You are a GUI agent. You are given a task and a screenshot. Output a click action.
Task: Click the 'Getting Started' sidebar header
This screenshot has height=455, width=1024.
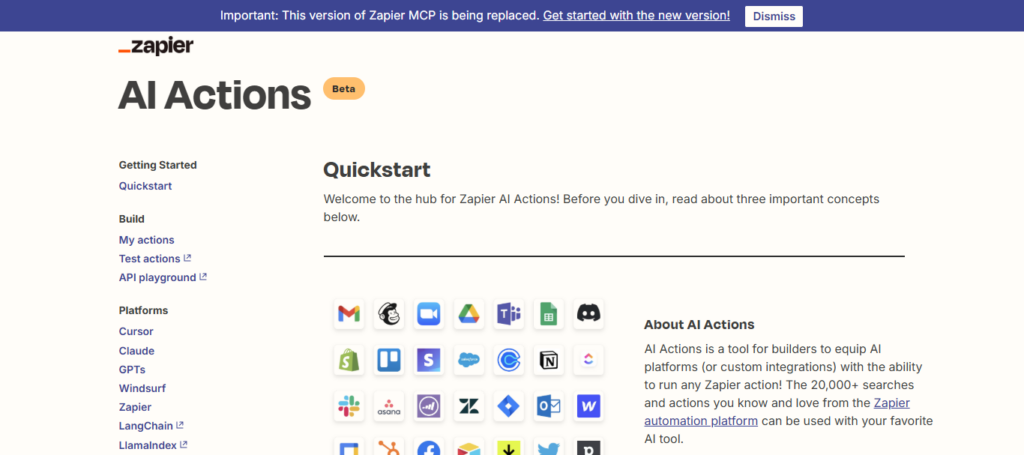tap(158, 165)
